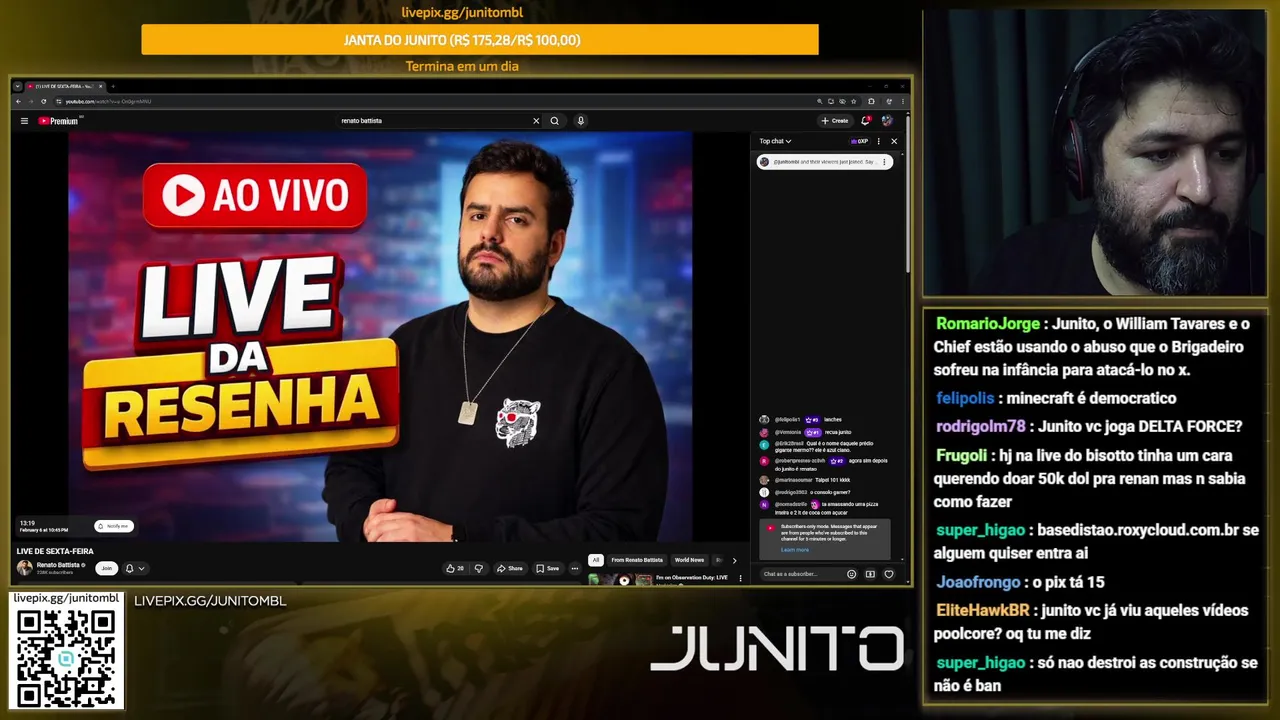The width and height of the screenshot is (1280, 720).
Task: Click Joaofrongo username in stream chat
Action: click(979, 582)
